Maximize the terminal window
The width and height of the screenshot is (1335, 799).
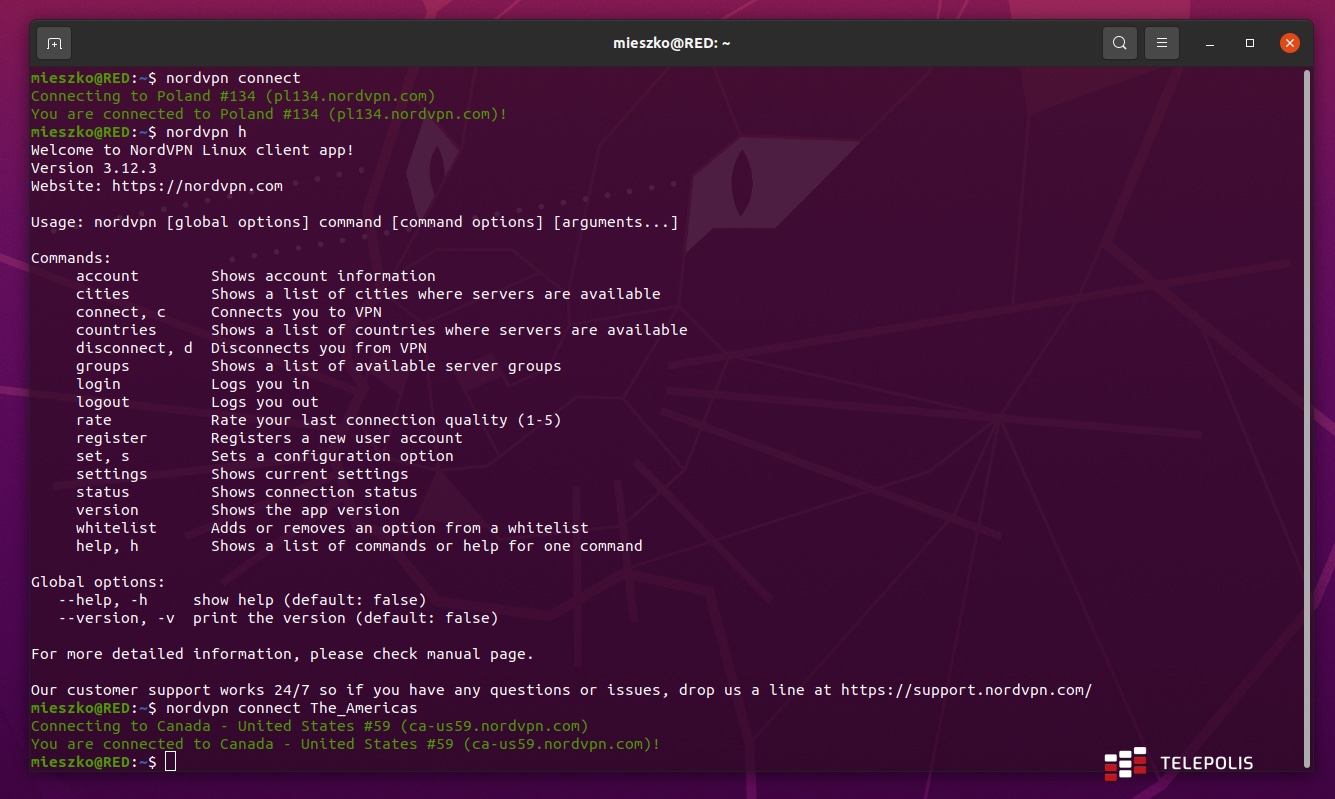tap(1250, 44)
